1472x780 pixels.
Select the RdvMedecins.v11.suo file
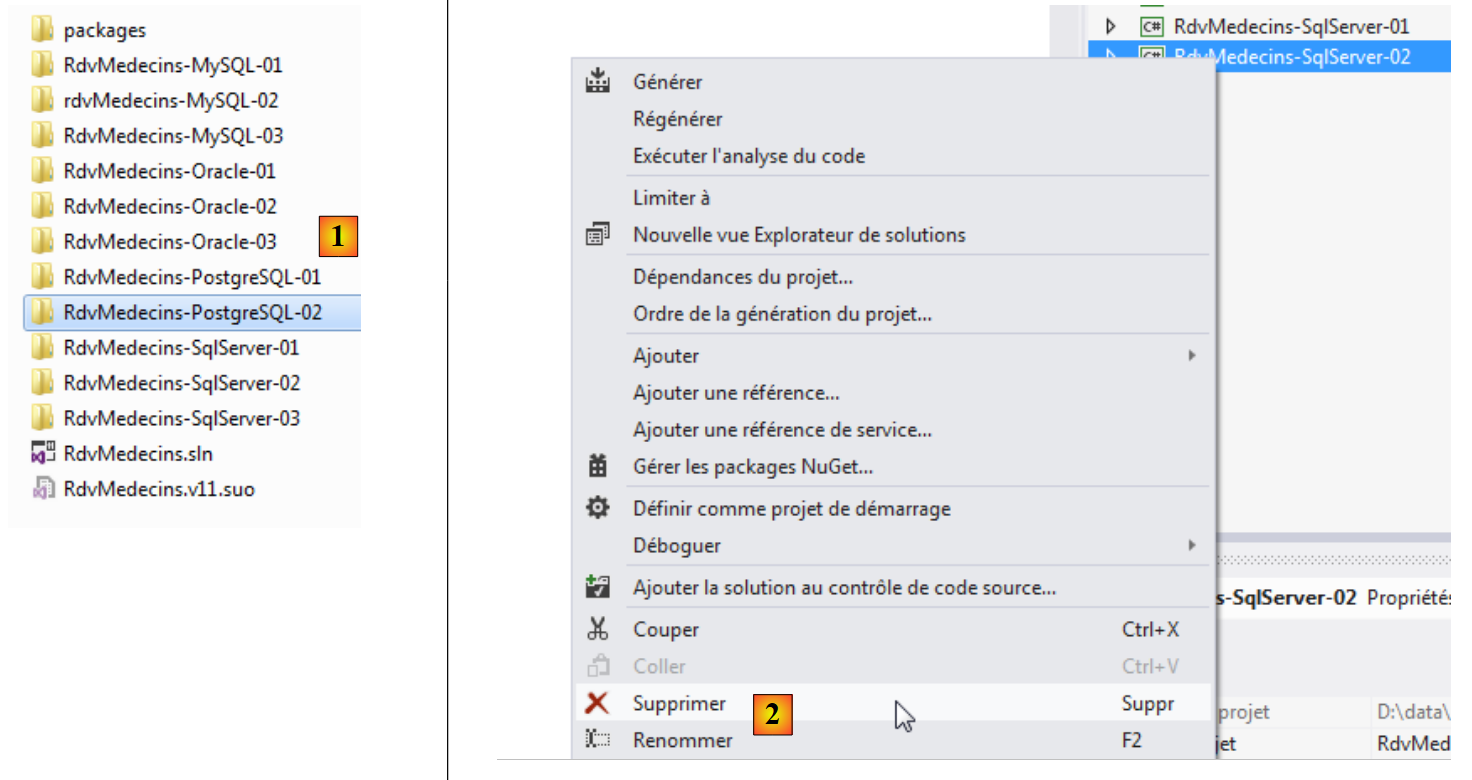(x=158, y=489)
